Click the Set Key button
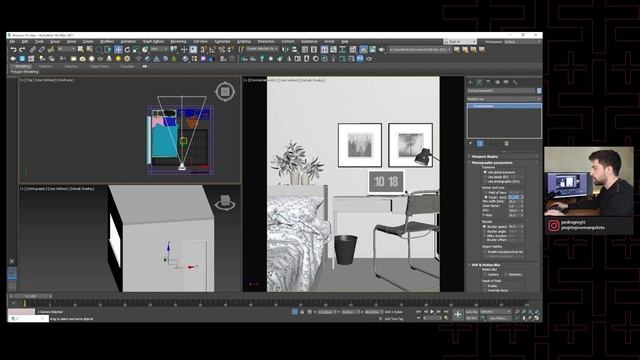 pos(471,318)
